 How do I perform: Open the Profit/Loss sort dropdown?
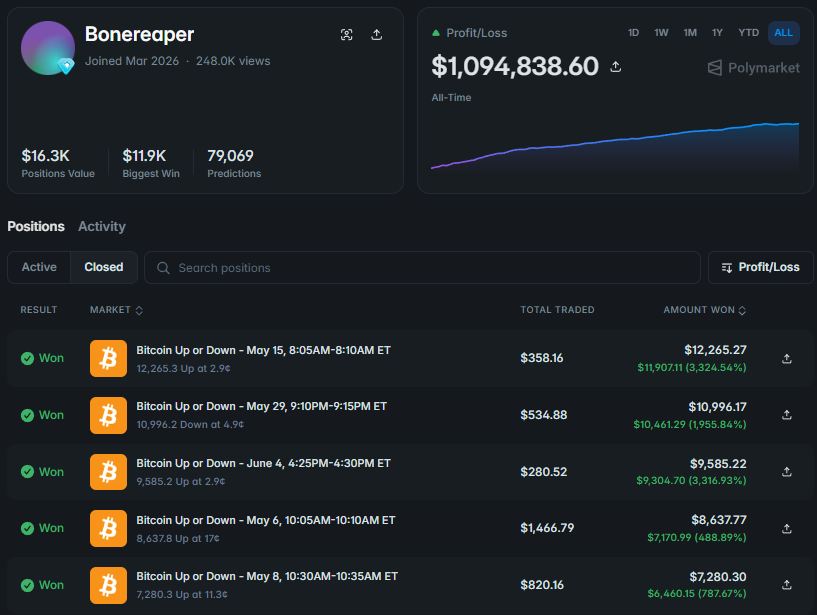tap(761, 267)
